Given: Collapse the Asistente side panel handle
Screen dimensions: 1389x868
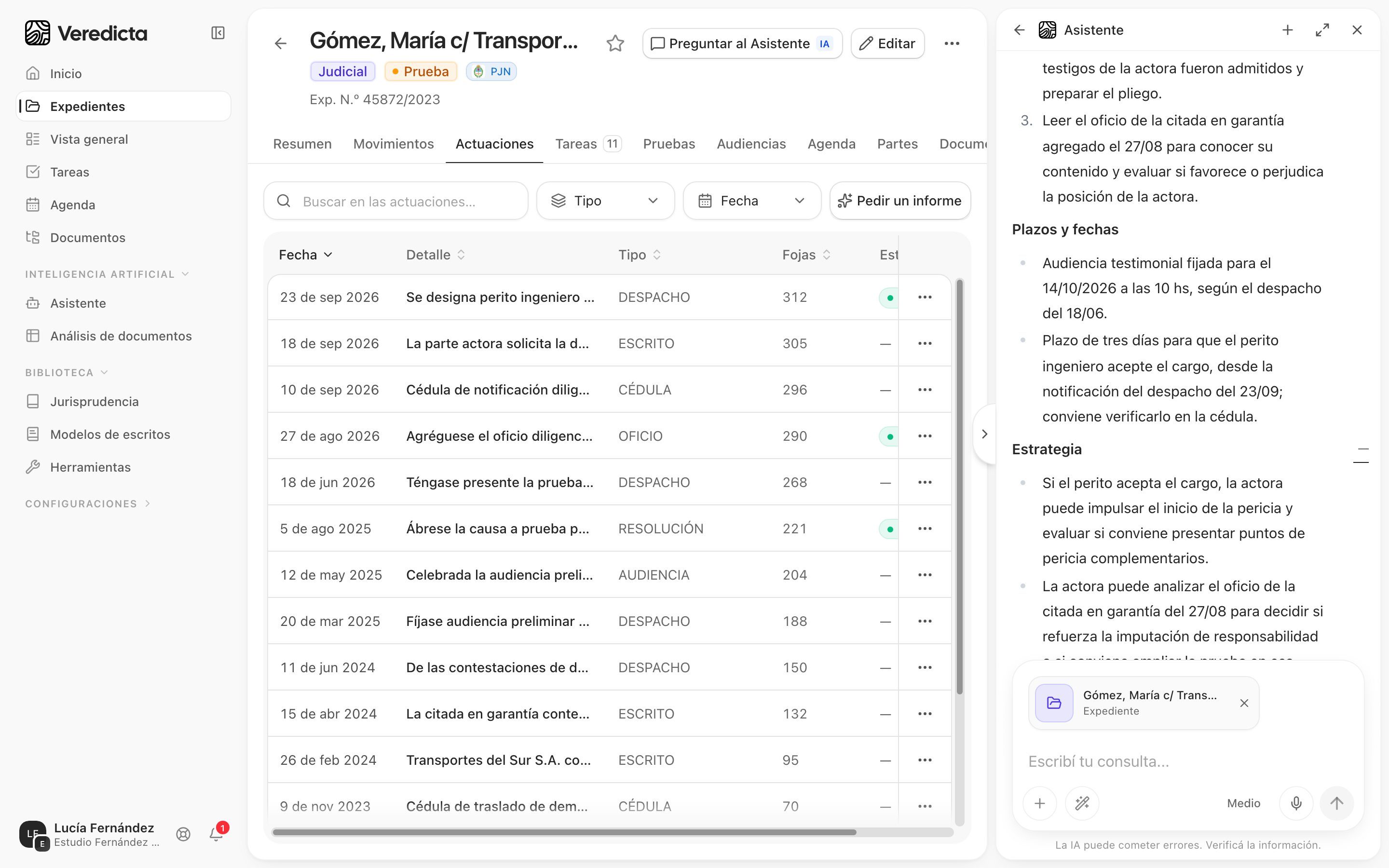Looking at the screenshot, I should 984,434.
